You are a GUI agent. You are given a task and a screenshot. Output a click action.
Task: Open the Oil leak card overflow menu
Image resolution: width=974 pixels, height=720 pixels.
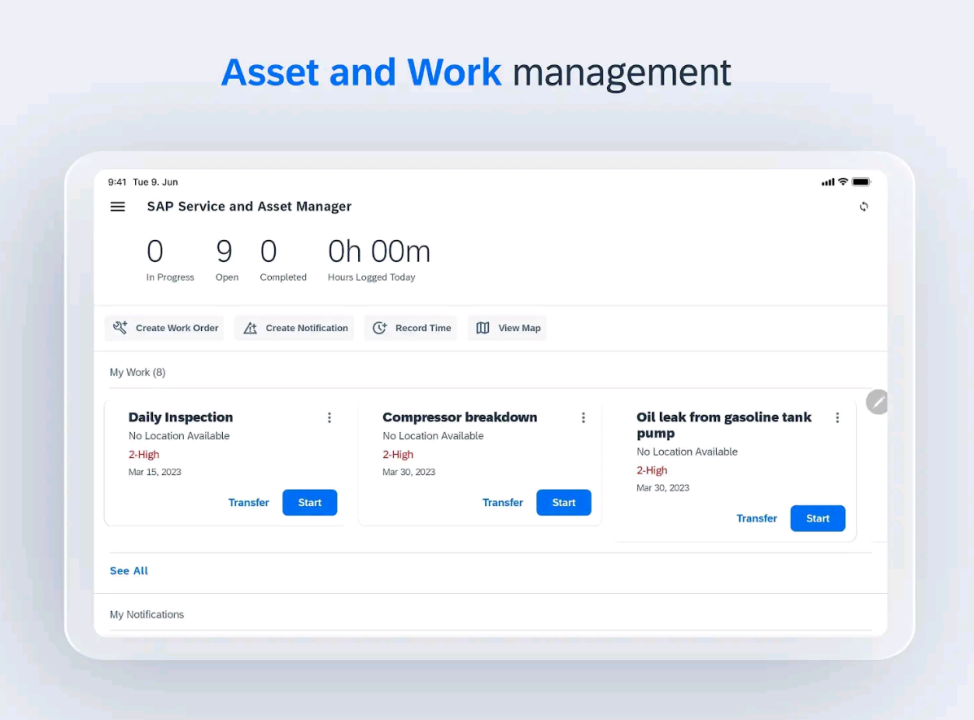837,417
